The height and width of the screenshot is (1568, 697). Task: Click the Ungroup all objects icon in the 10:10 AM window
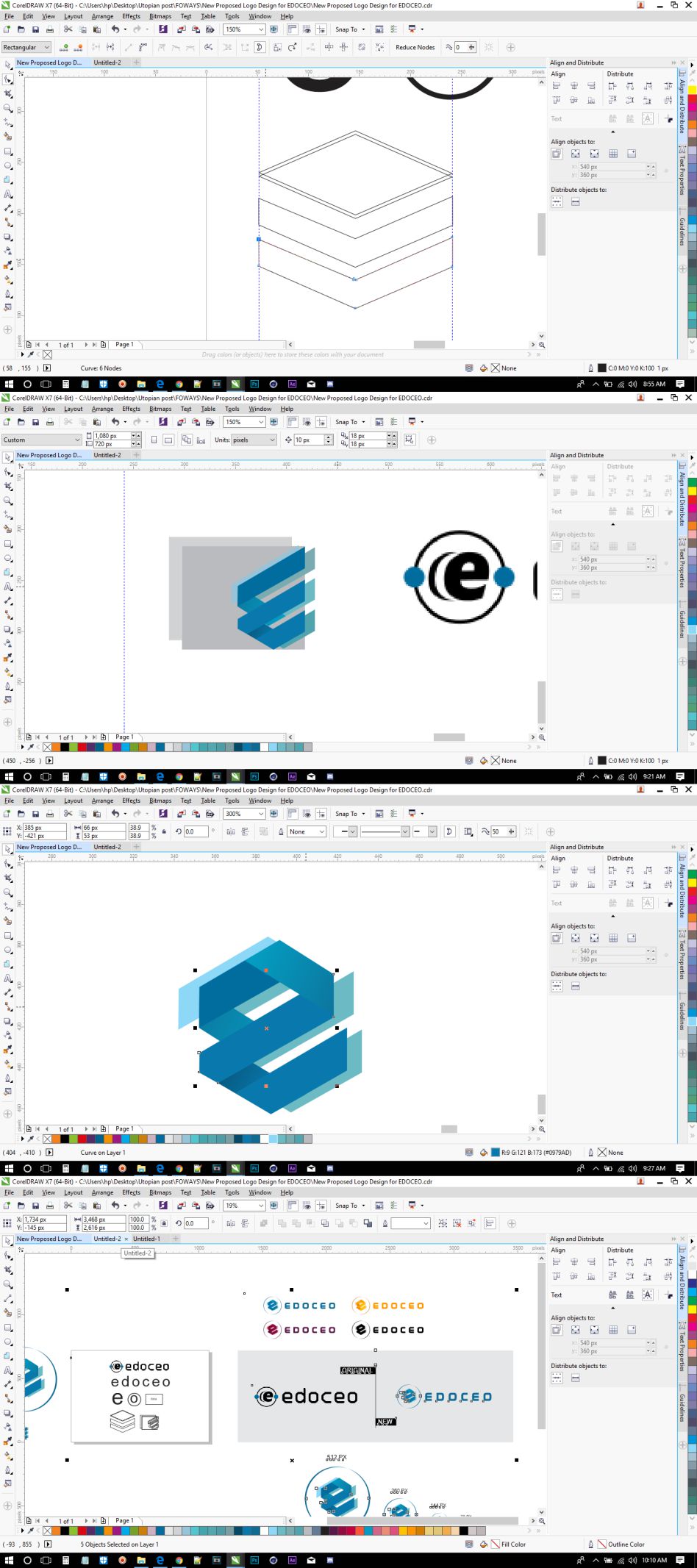471,1223
